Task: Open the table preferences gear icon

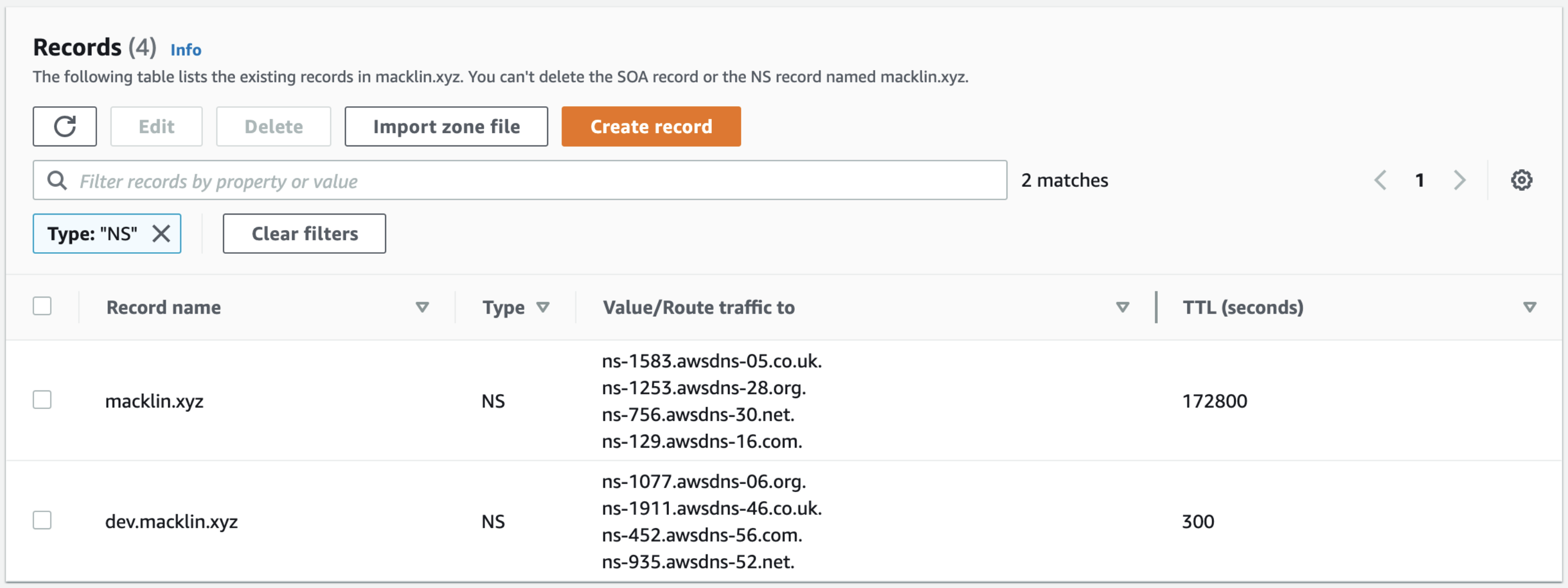Action: [1521, 180]
